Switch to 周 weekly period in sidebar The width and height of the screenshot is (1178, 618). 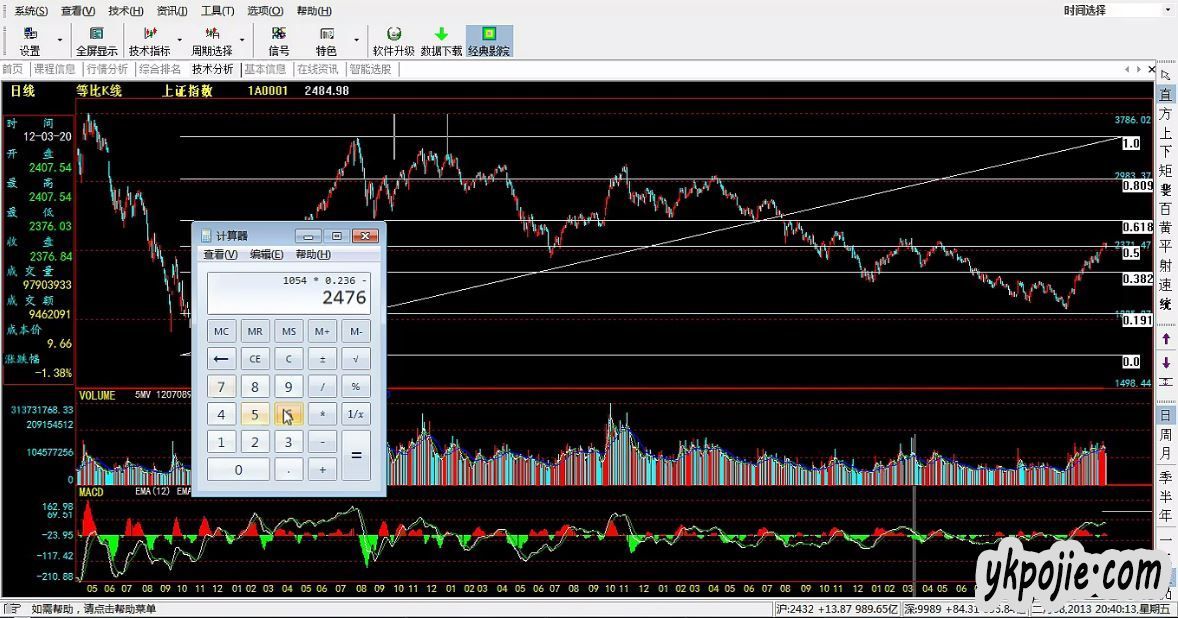coord(1165,435)
